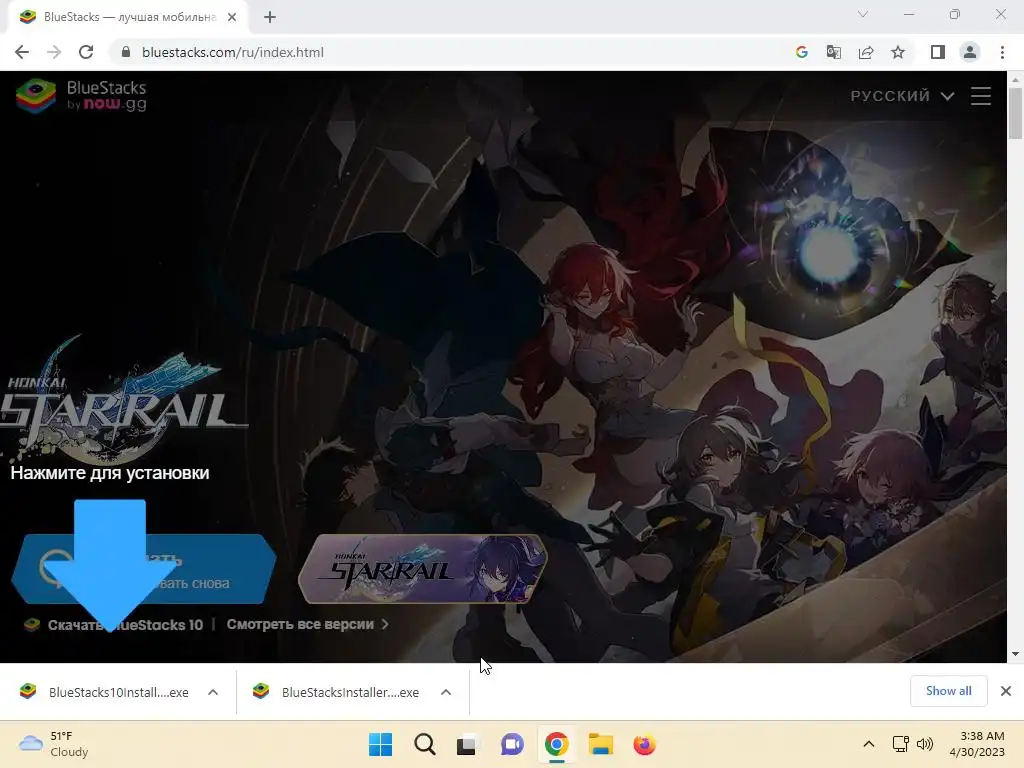Click Скачать BlueStacks 10 link
Screen dimensions: 1024x768
(114, 625)
